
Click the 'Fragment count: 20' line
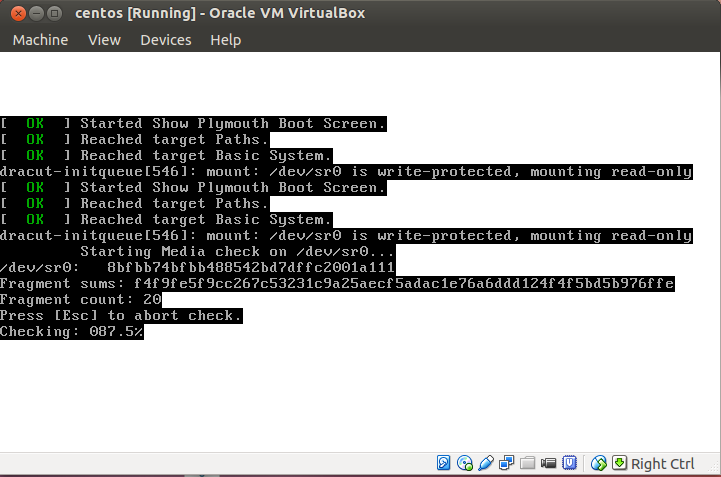[81, 299]
